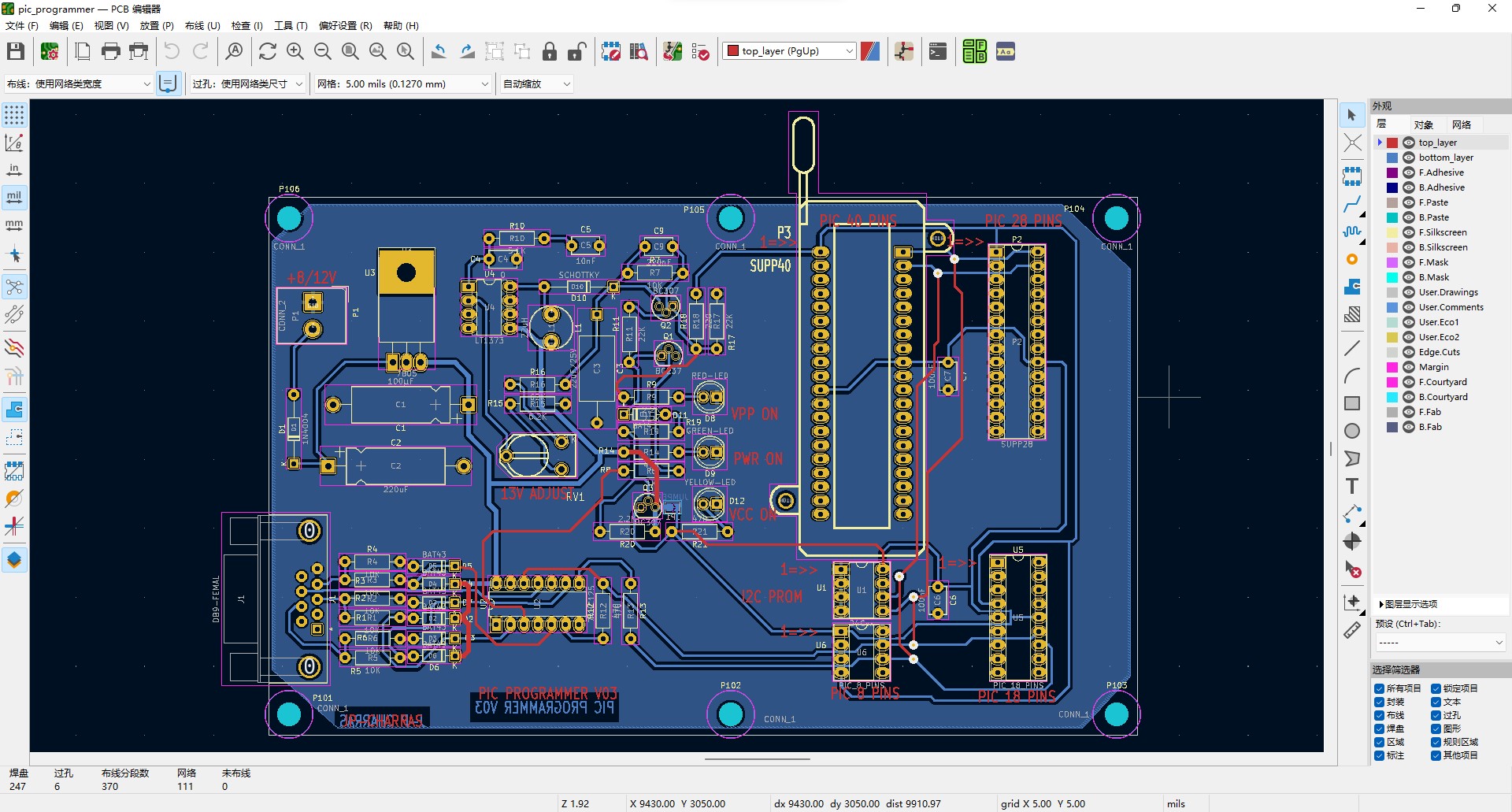
Task: Open the 过孔 via size dropdown
Action: coord(247,83)
